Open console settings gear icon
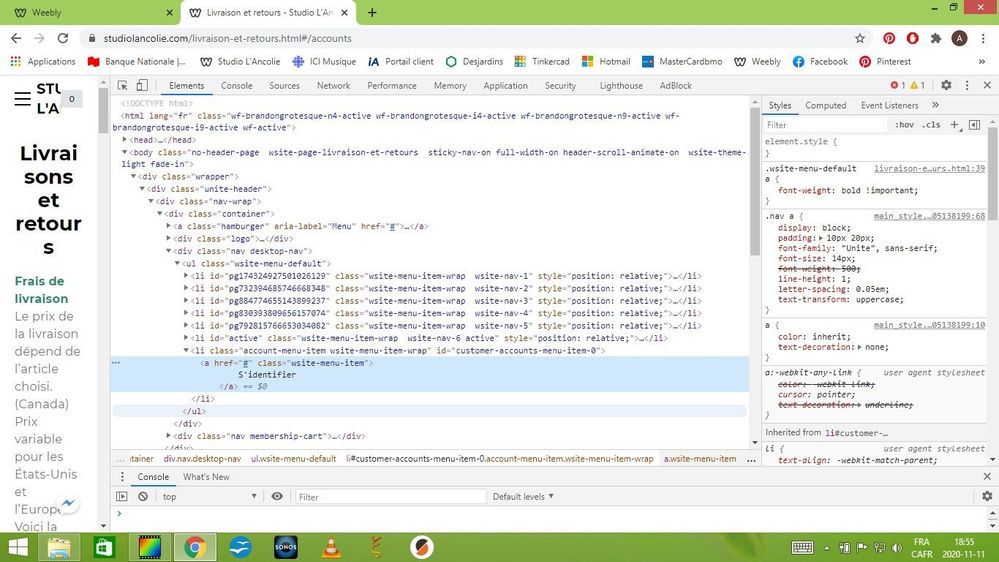Viewport: 999px width, 562px height. pos(987,497)
